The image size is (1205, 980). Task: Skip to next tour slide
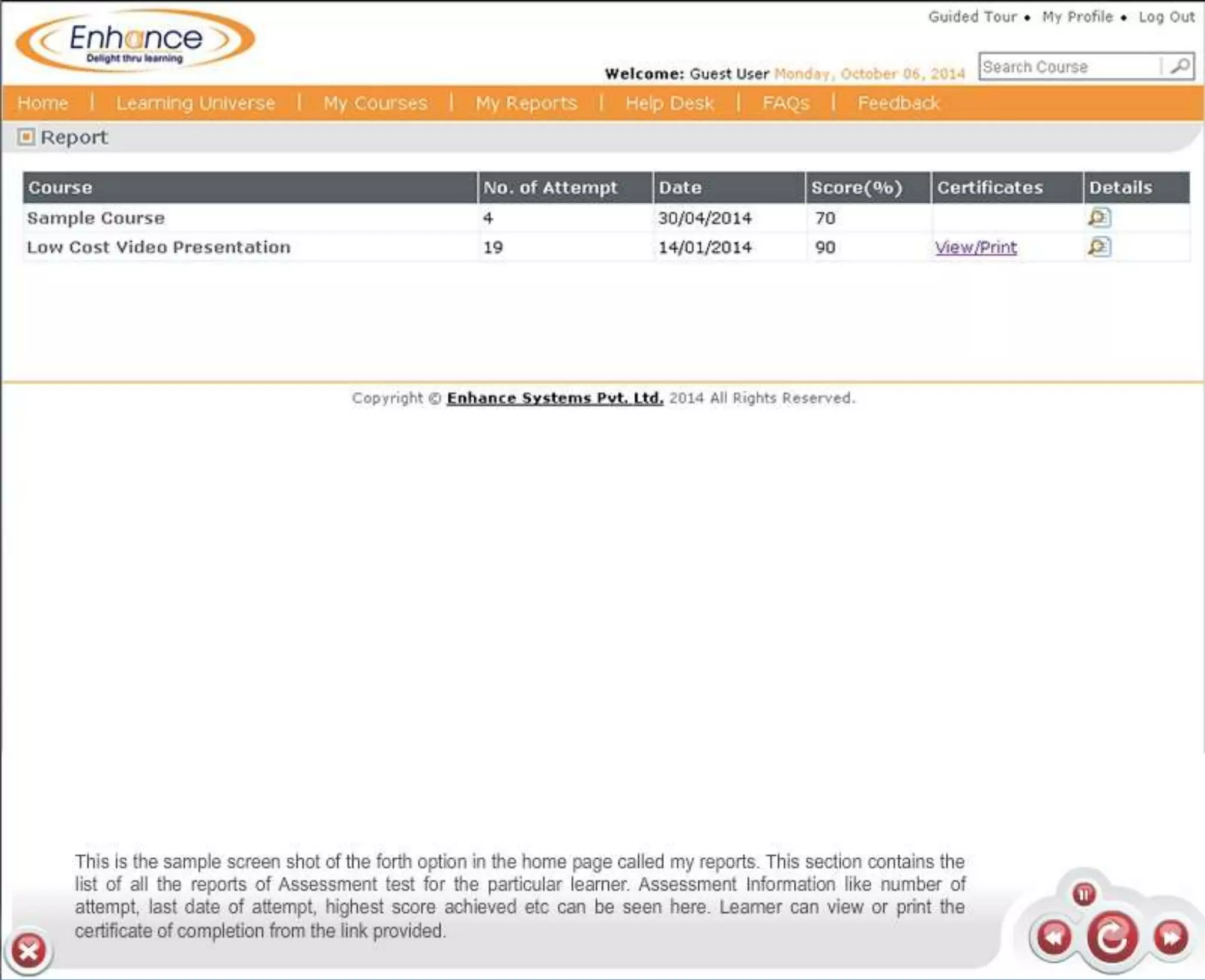point(1170,936)
